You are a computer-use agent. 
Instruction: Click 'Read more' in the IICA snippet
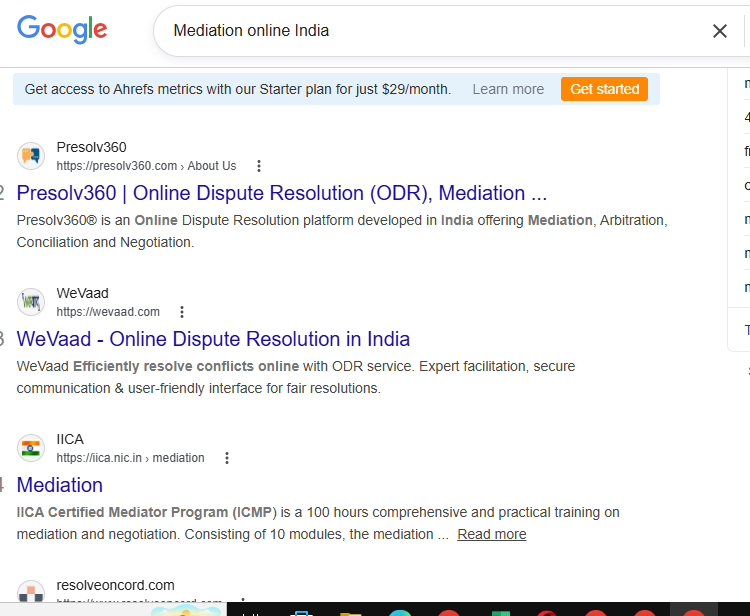pos(492,534)
